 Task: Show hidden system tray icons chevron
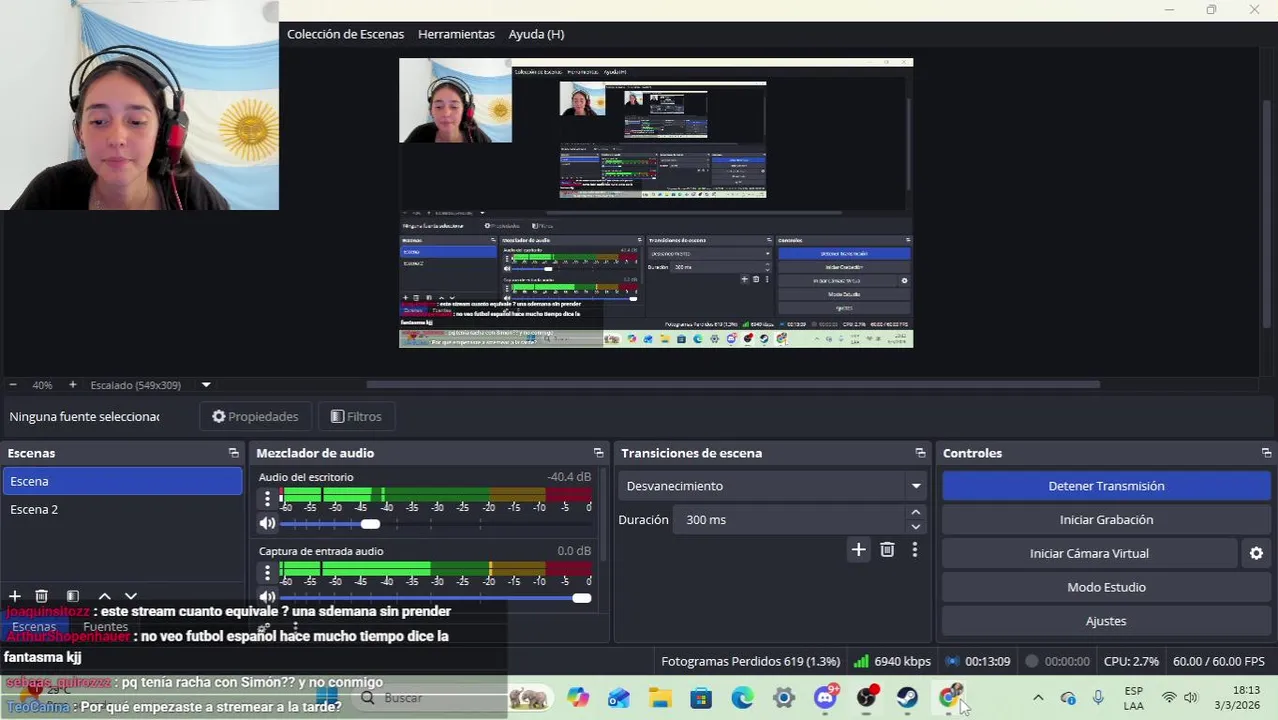tap(1038, 698)
